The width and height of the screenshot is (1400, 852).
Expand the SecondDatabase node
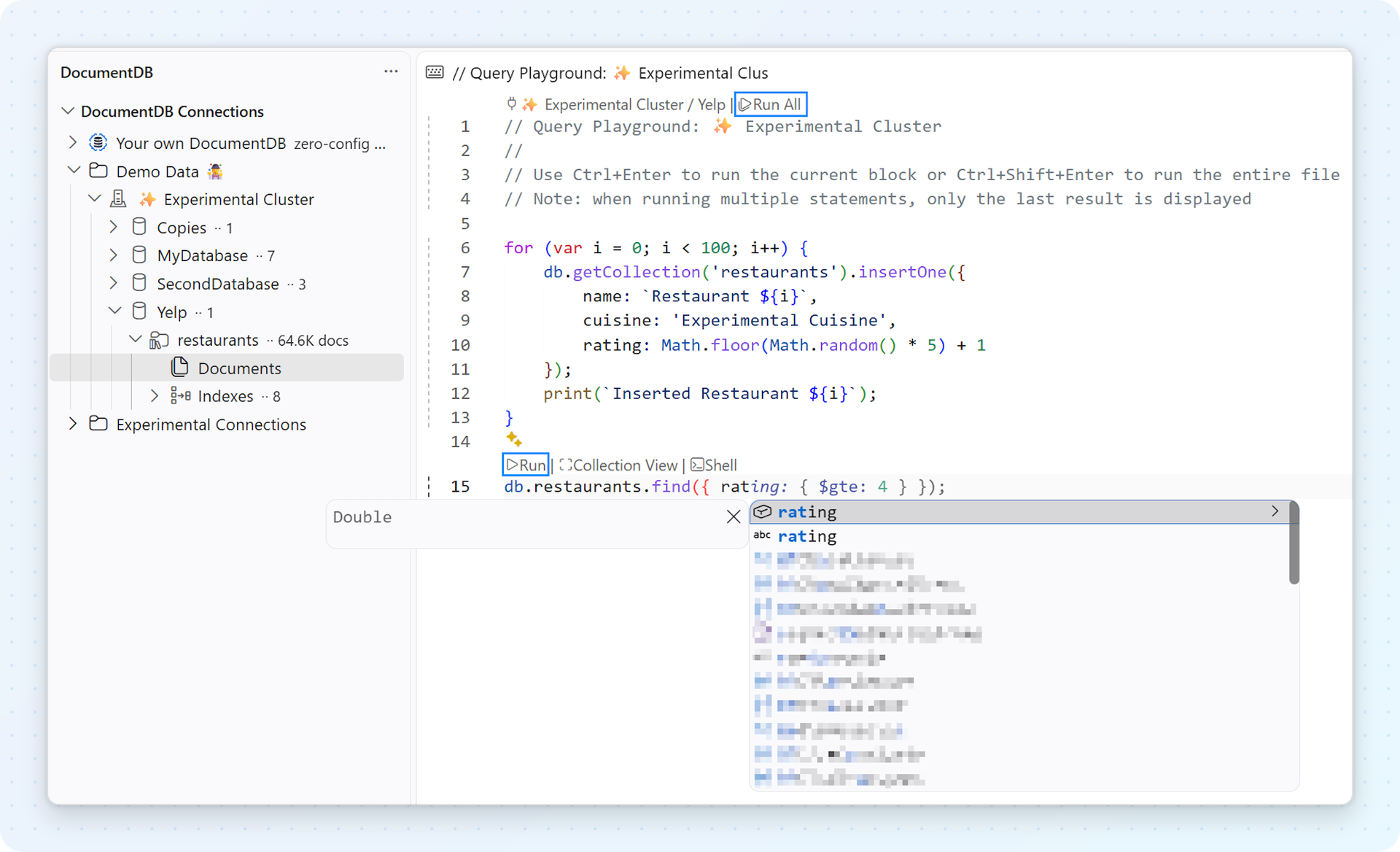pos(113,283)
